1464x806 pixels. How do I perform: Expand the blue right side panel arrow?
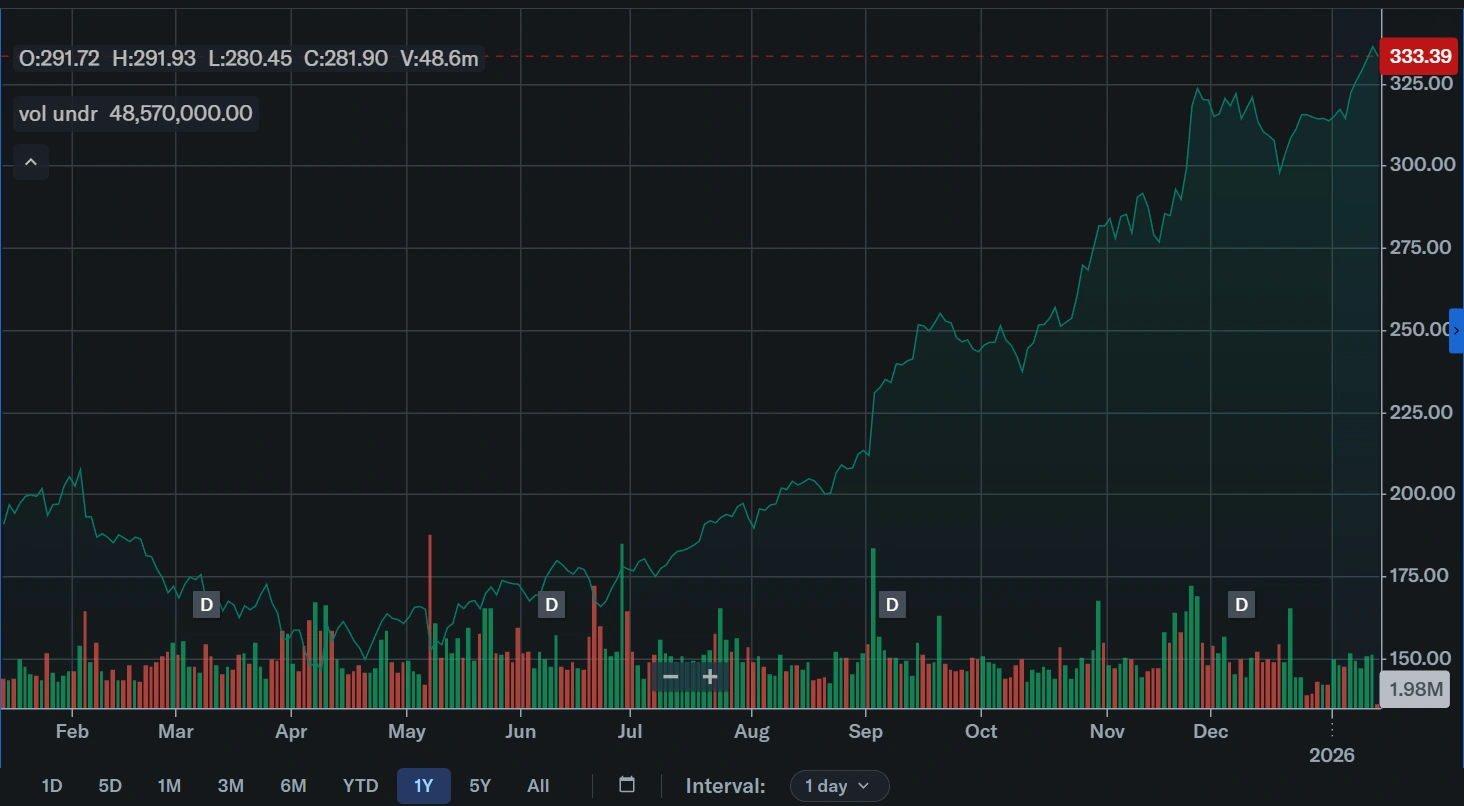[x=1456, y=331]
